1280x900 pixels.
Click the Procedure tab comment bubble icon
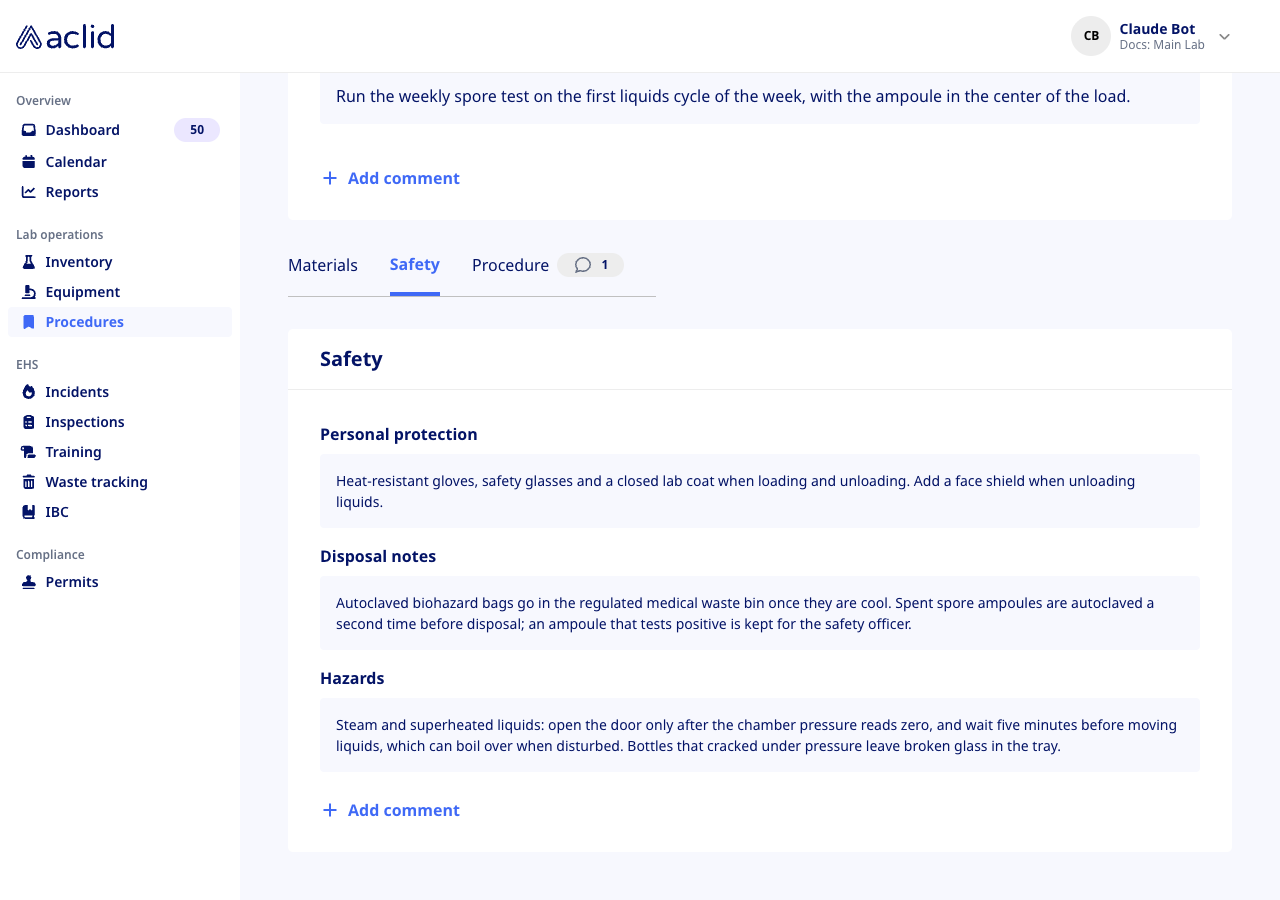(x=583, y=265)
